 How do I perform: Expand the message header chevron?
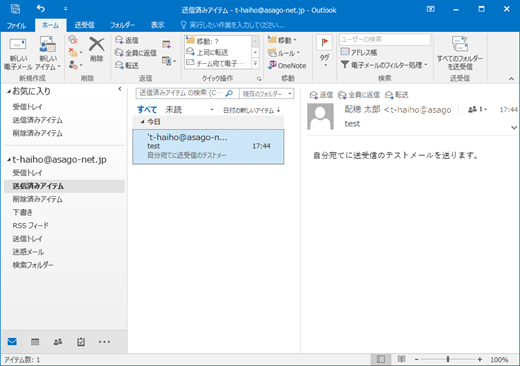click(514, 128)
